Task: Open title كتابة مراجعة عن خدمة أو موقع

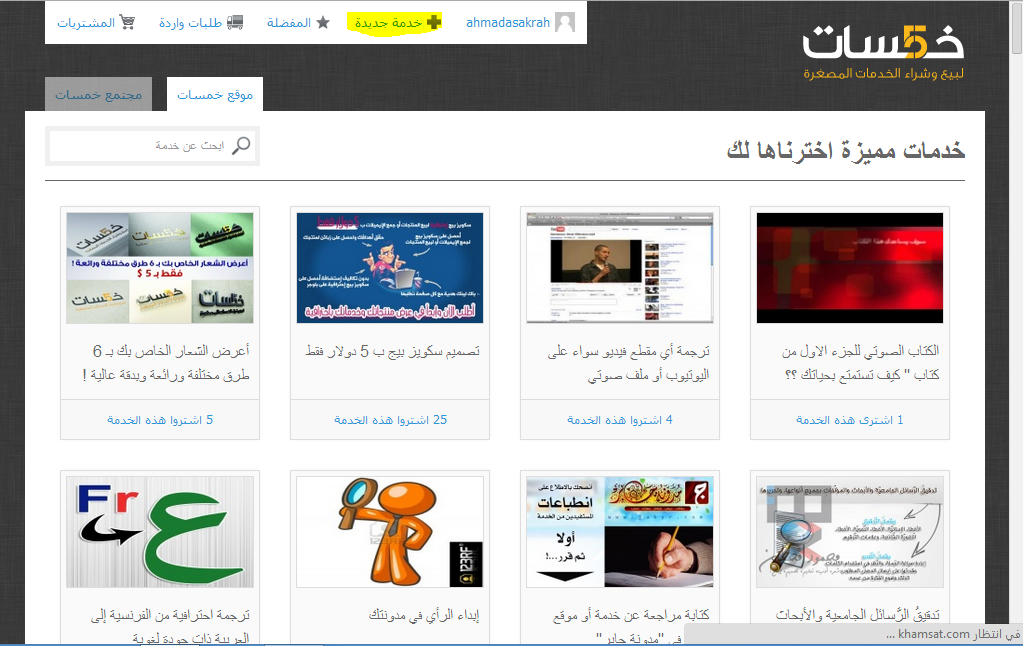Action: click(631, 626)
